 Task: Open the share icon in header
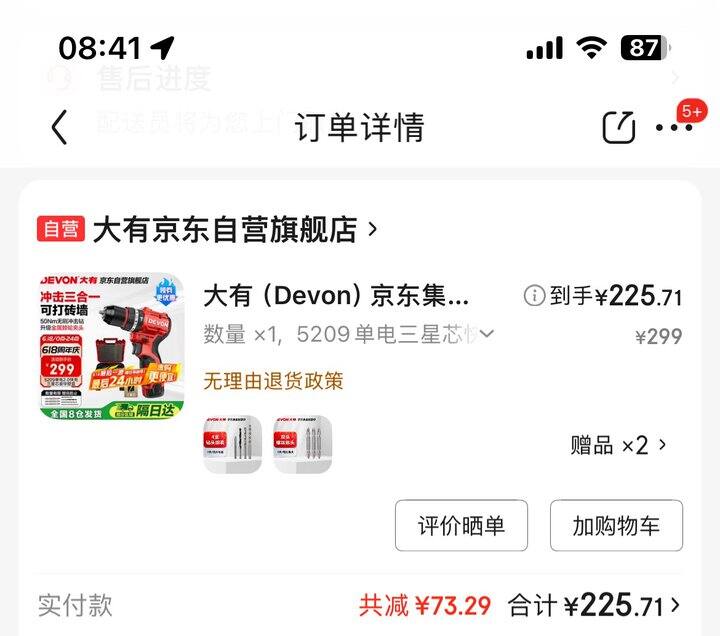coord(619,127)
